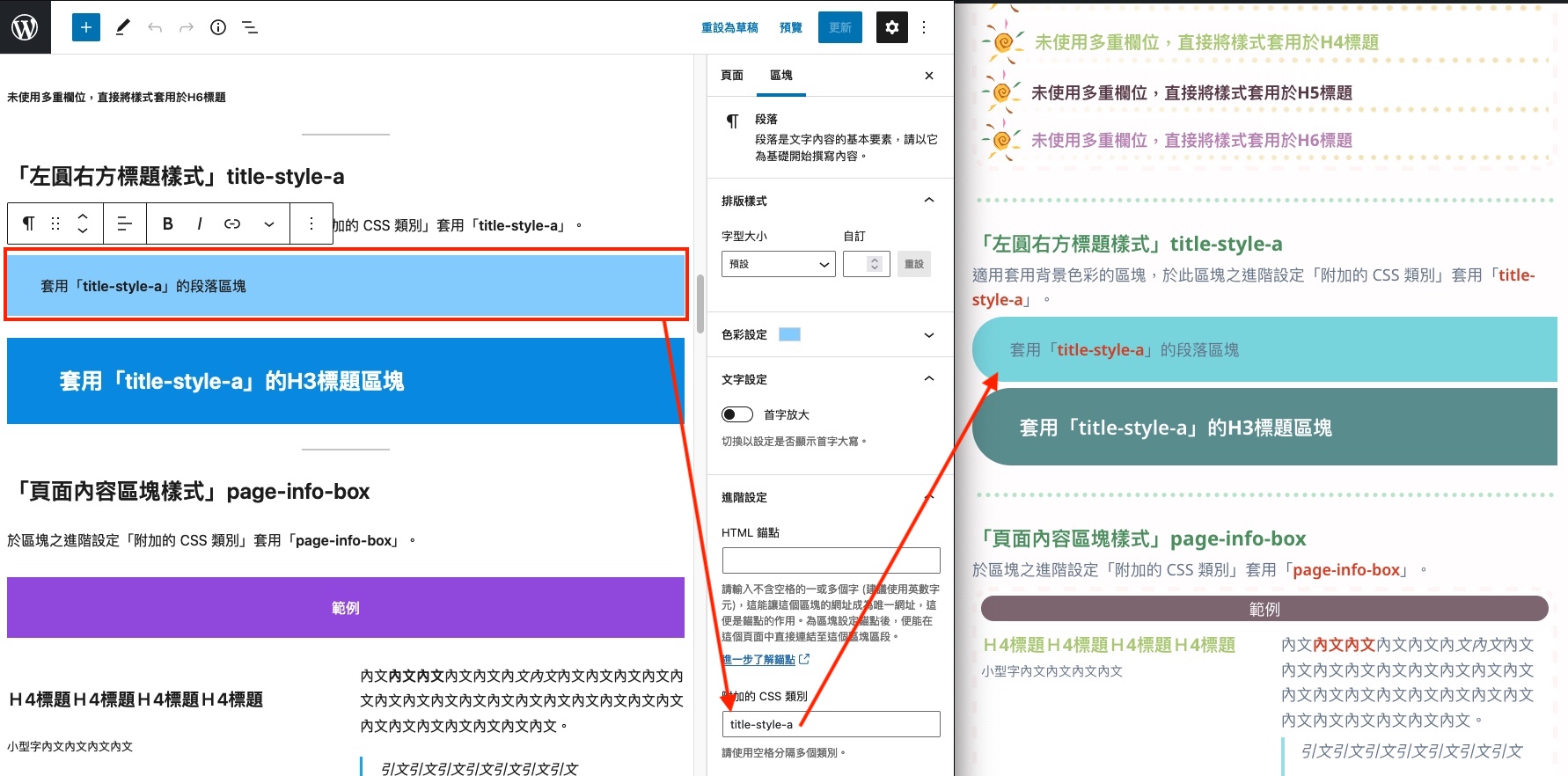Click 重設為草稿 link
This screenshot has width=1568, height=776.
coord(729,27)
